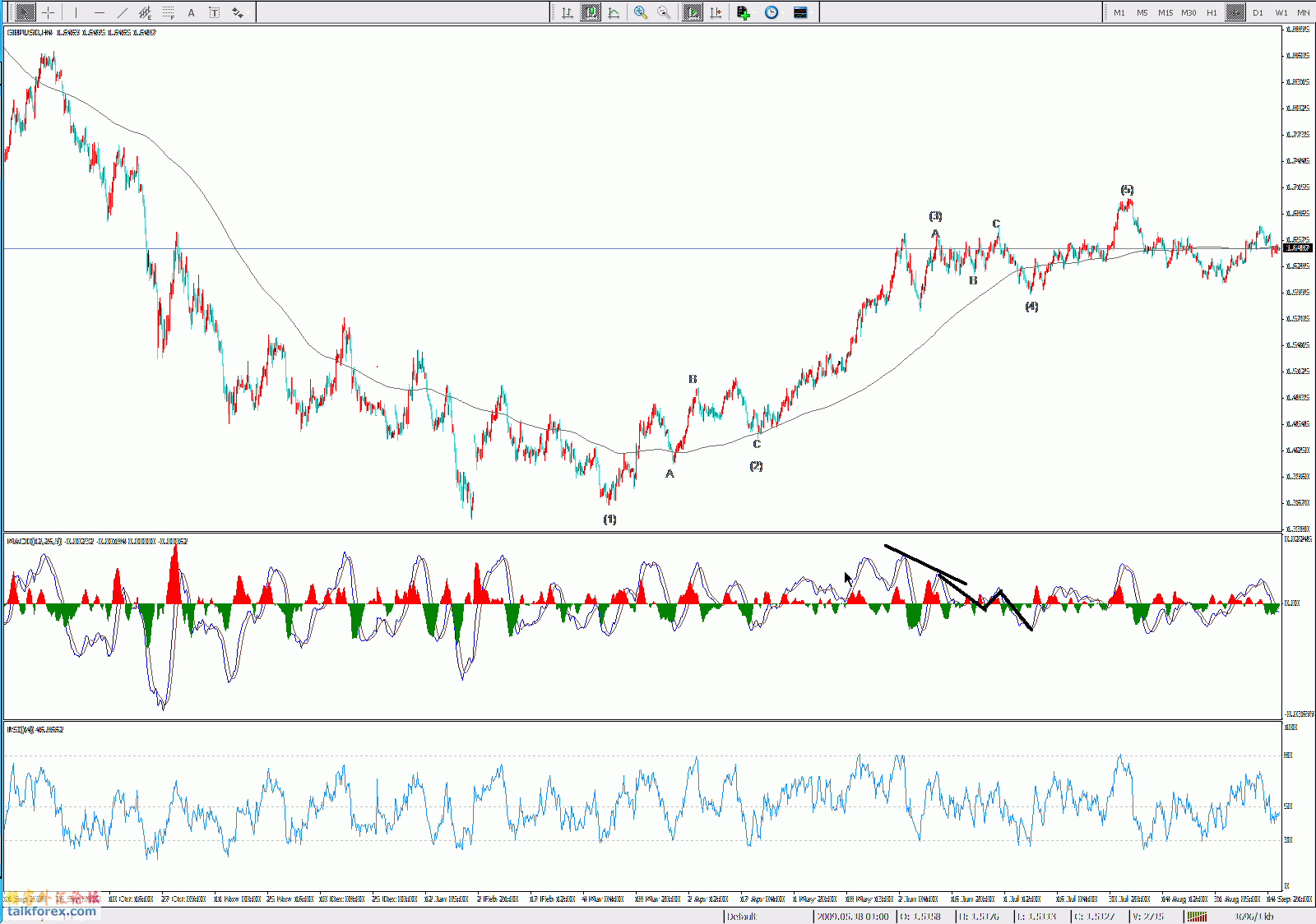Switch to candlestick chart display
The height and width of the screenshot is (924, 1316).
[591, 12]
